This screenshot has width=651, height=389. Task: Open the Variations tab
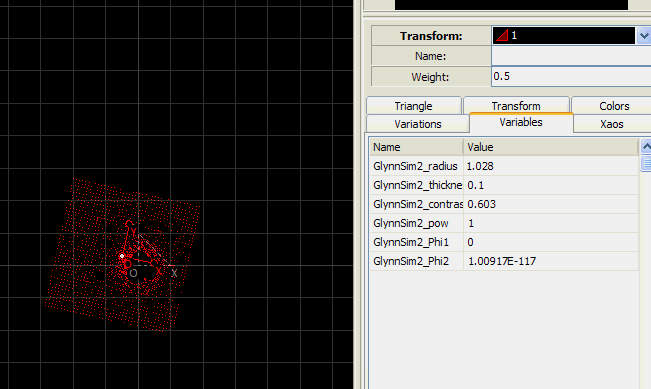(x=418, y=124)
